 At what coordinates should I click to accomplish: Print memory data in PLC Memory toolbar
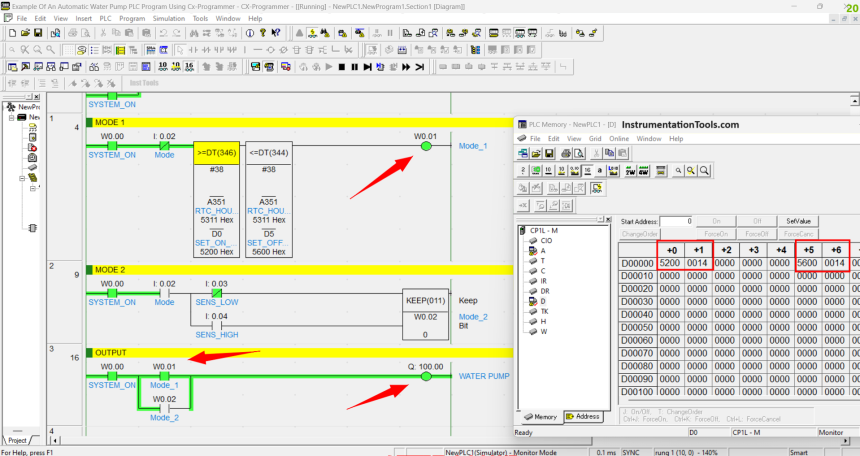coord(565,154)
